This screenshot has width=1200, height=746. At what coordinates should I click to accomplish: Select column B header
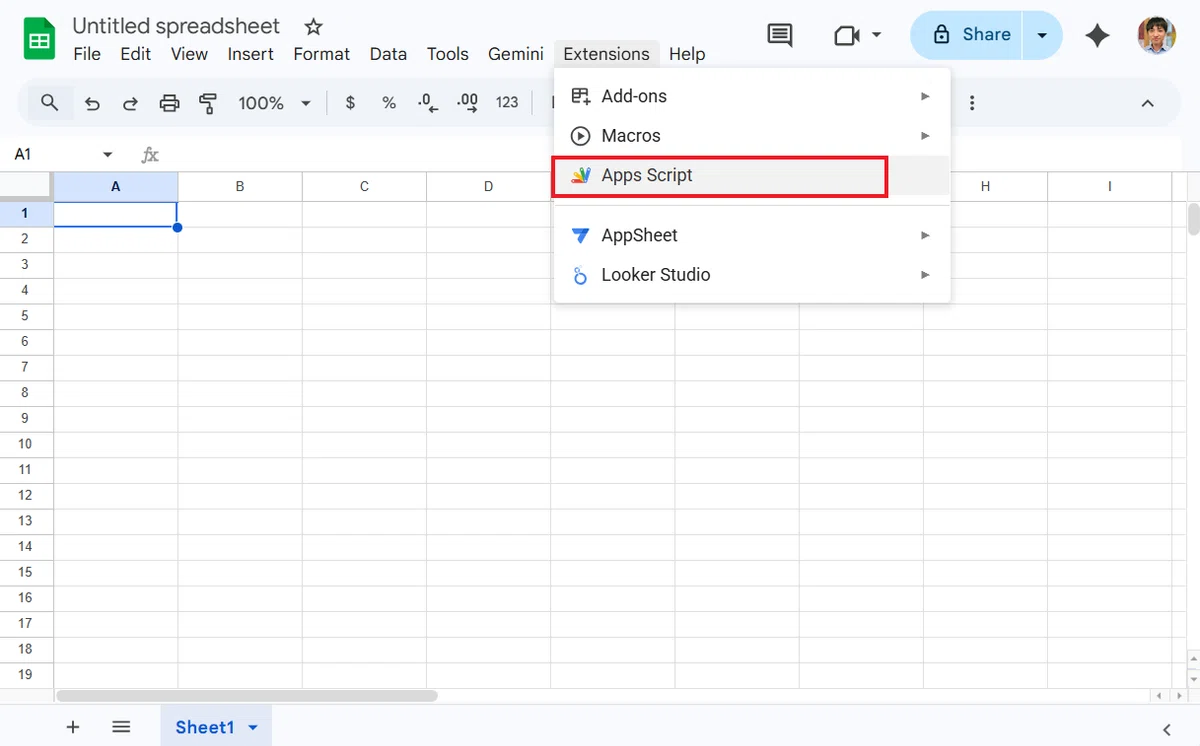[240, 186]
